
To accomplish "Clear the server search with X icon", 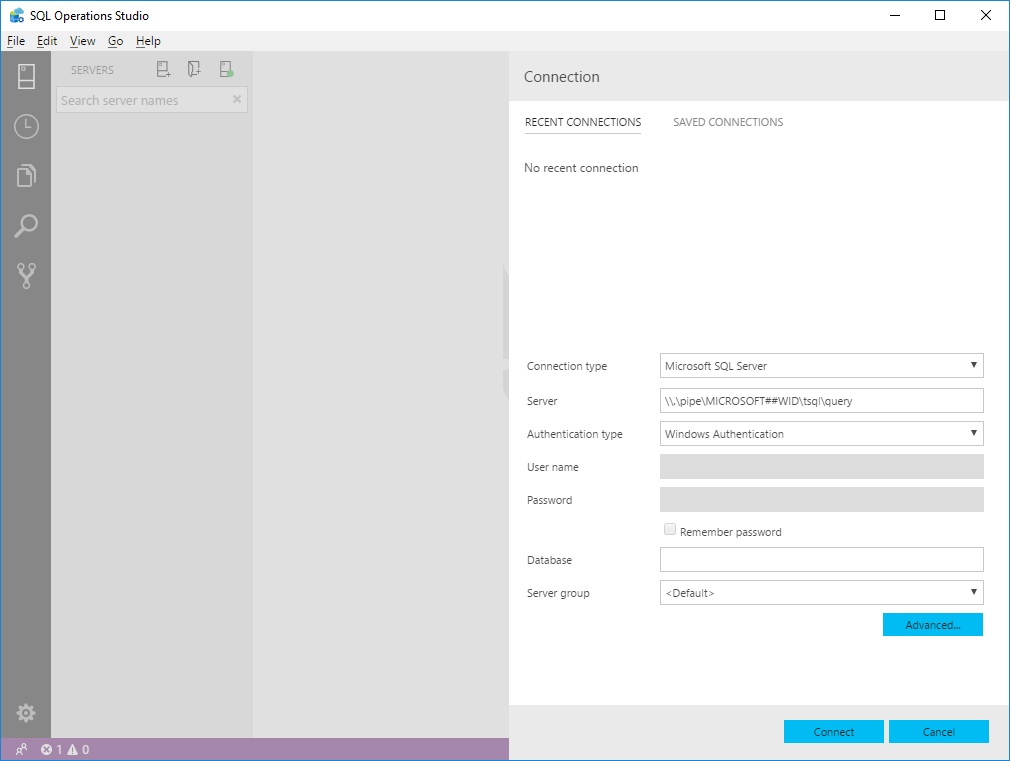I will point(236,99).
